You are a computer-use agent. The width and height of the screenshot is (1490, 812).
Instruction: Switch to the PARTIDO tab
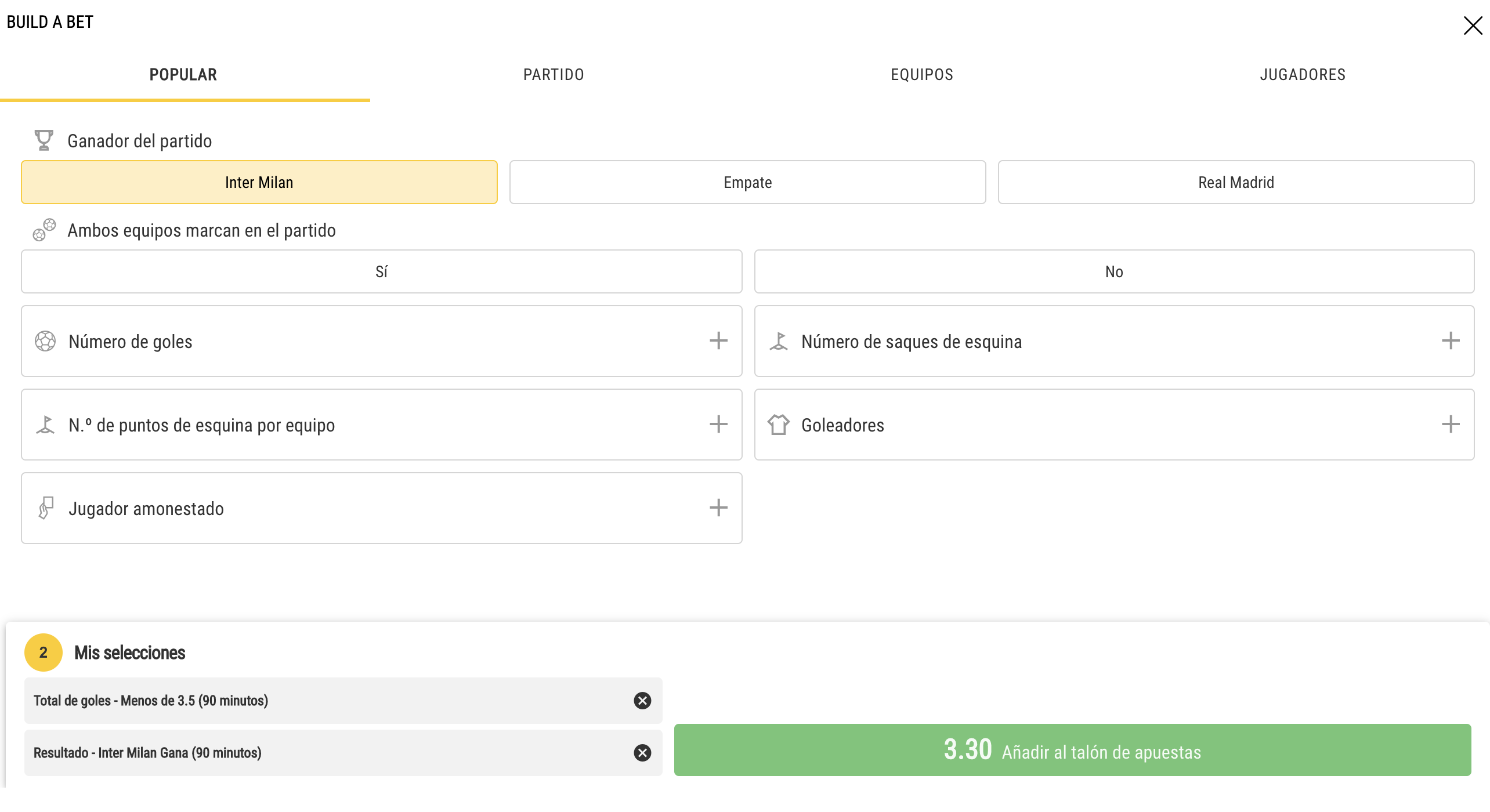coord(554,75)
